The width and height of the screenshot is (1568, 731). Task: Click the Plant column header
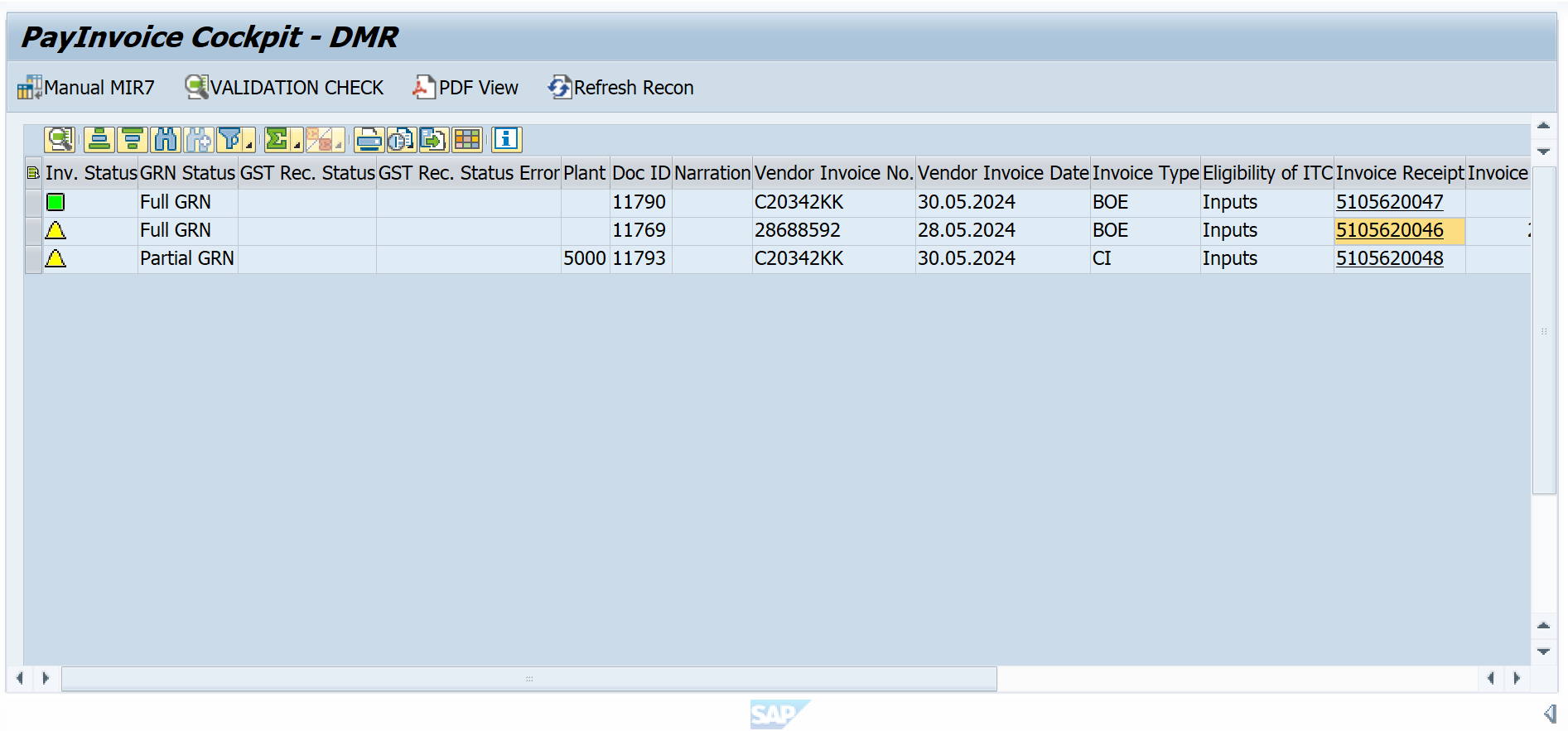point(585,172)
